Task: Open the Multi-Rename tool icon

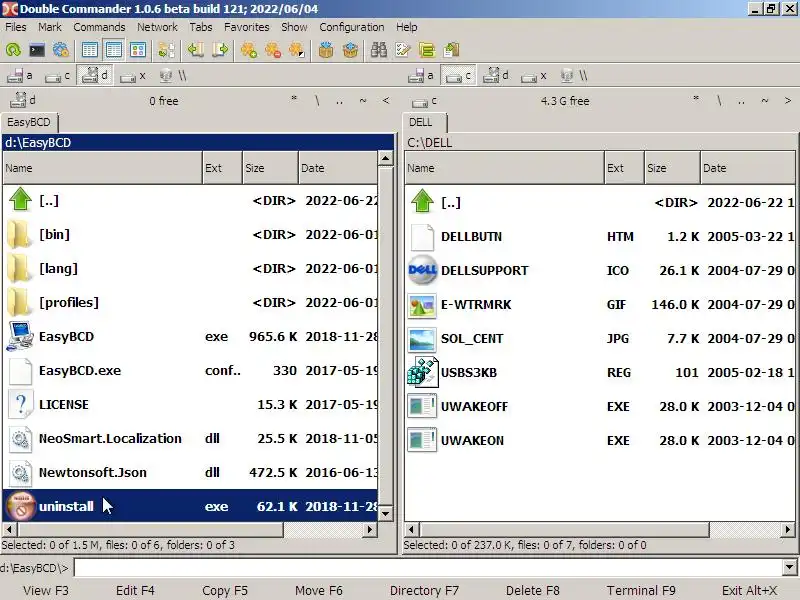Action: click(x=403, y=50)
